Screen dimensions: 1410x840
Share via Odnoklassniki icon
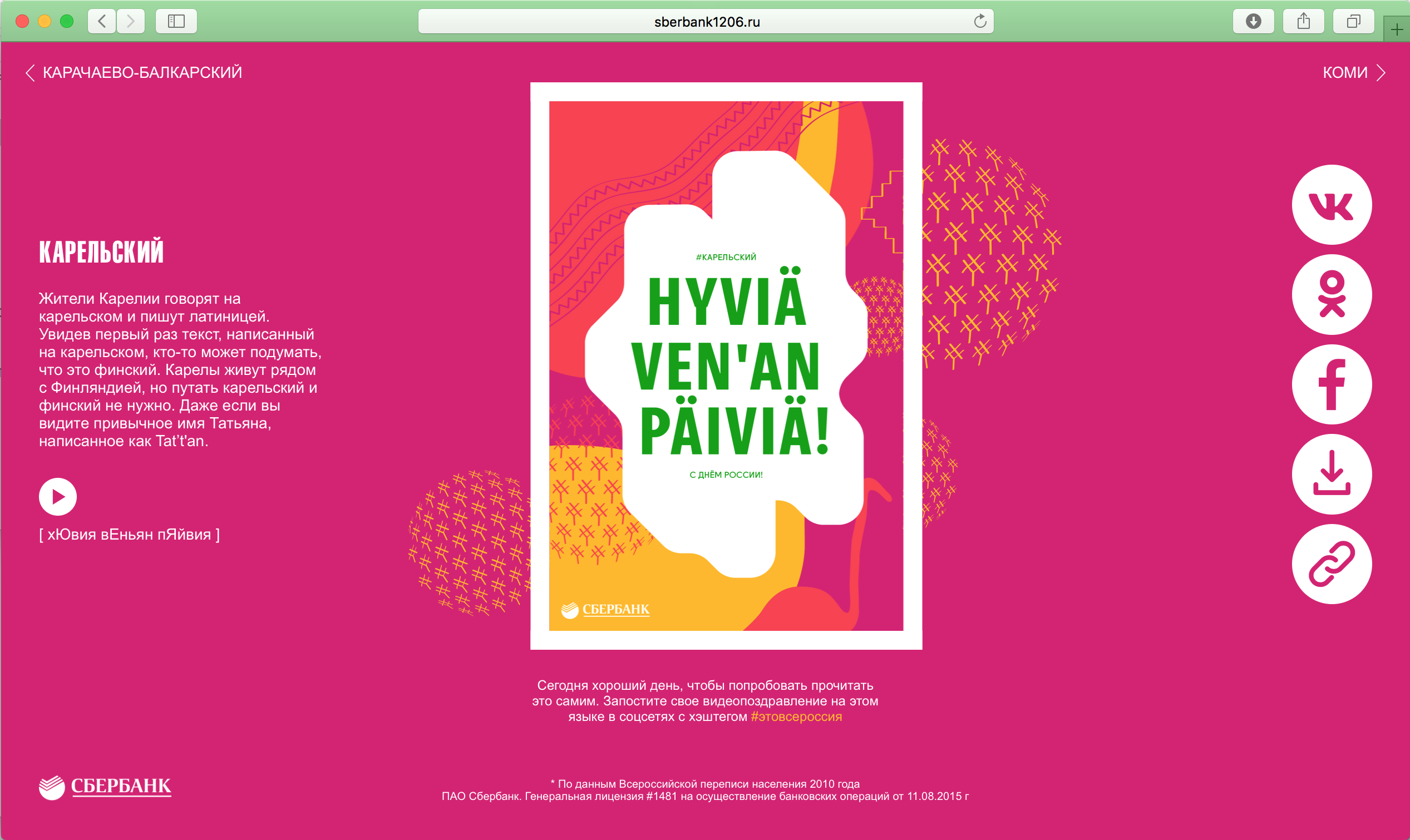point(1332,294)
